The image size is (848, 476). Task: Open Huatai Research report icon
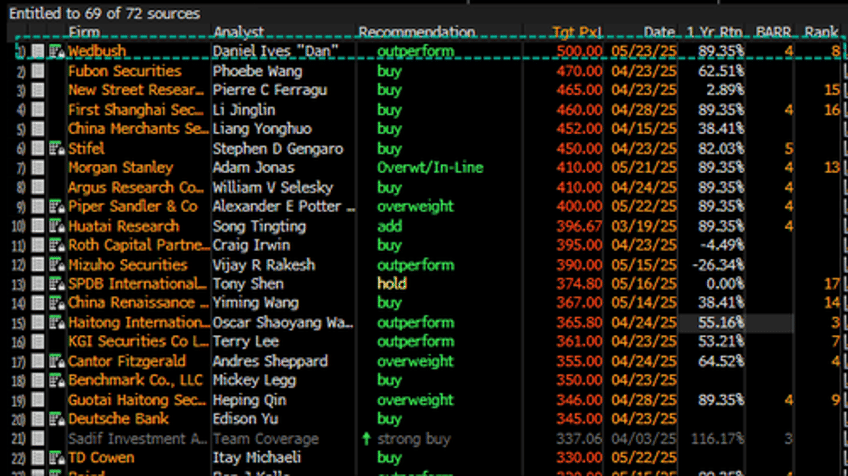(x=57, y=226)
